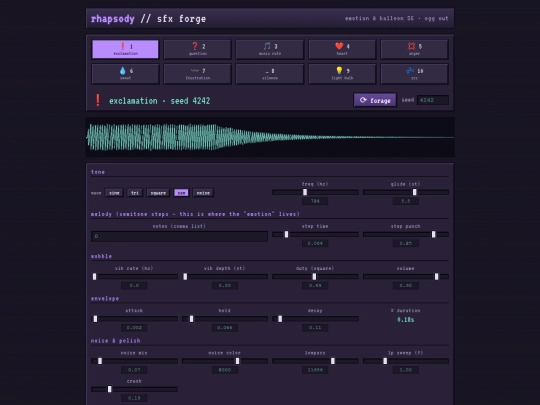Click the lowpass value field
Image resolution: width=540 pixels, height=405 pixels.
tap(315, 370)
